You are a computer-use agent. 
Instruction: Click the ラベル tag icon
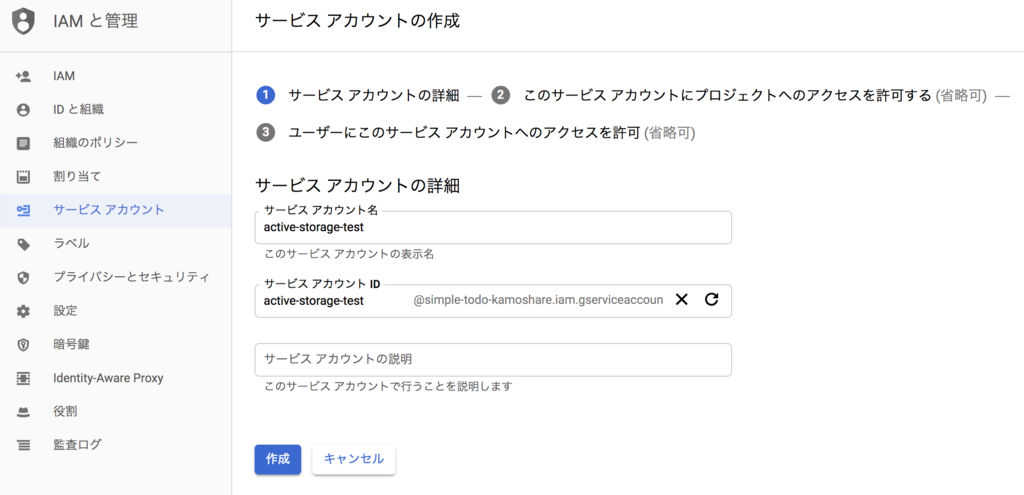tap(24, 244)
